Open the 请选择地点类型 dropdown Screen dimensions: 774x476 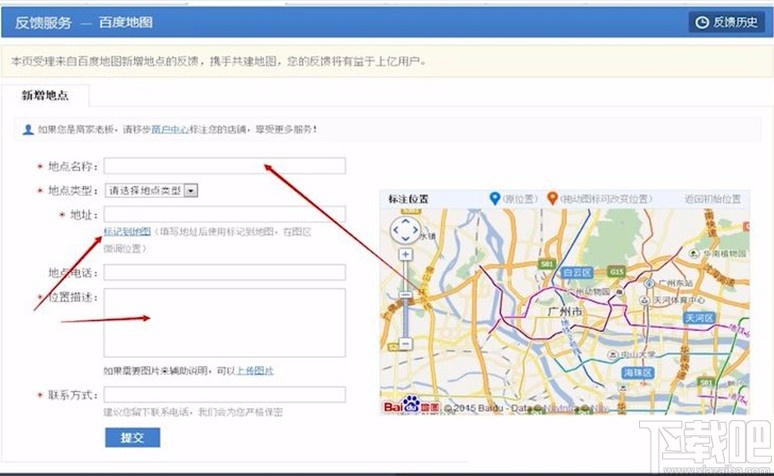[x=152, y=190]
